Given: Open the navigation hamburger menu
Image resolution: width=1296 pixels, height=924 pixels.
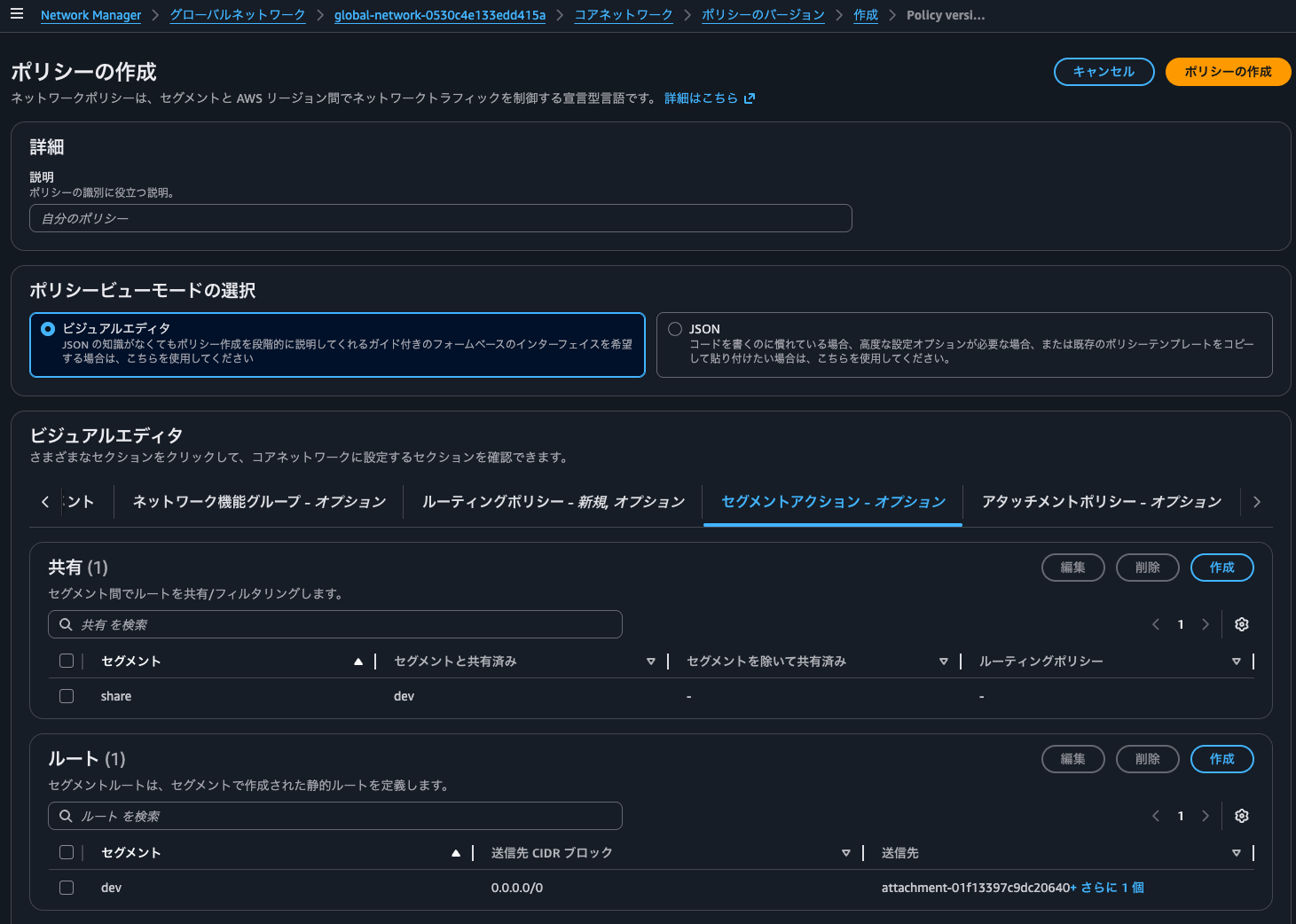Looking at the screenshot, I should (17, 14).
